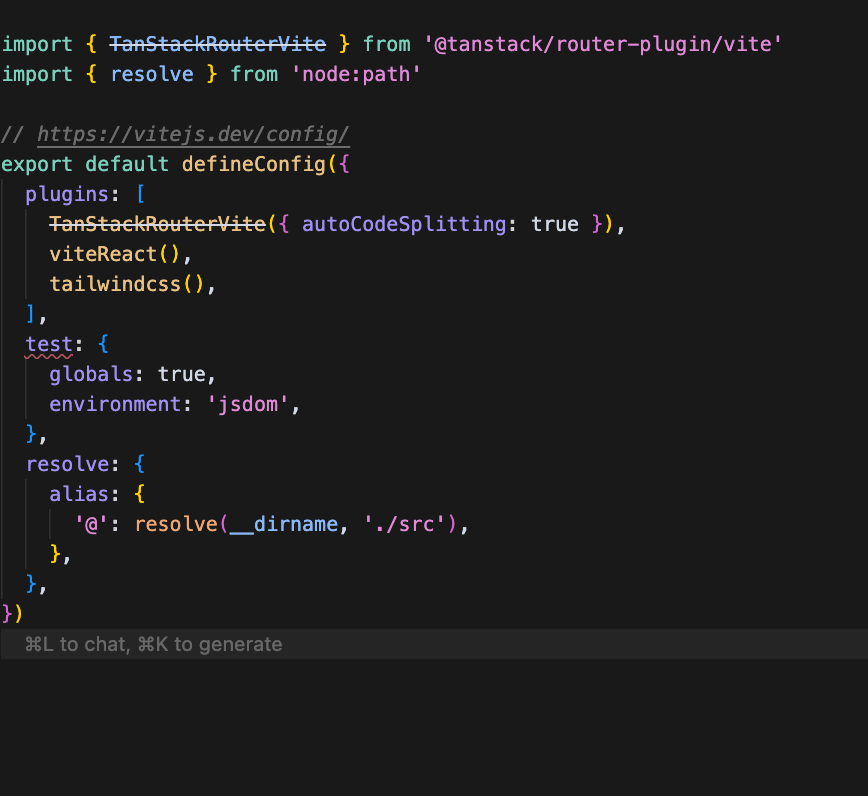Click the test key with red squiggle
The image size is (868, 796).
coord(49,344)
